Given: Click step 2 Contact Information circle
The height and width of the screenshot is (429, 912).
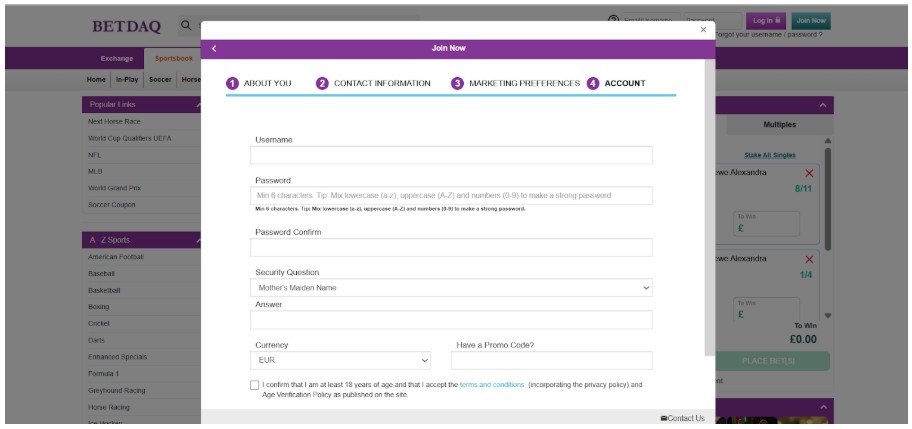Looking at the screenshot, I should [x=322, y=83].
